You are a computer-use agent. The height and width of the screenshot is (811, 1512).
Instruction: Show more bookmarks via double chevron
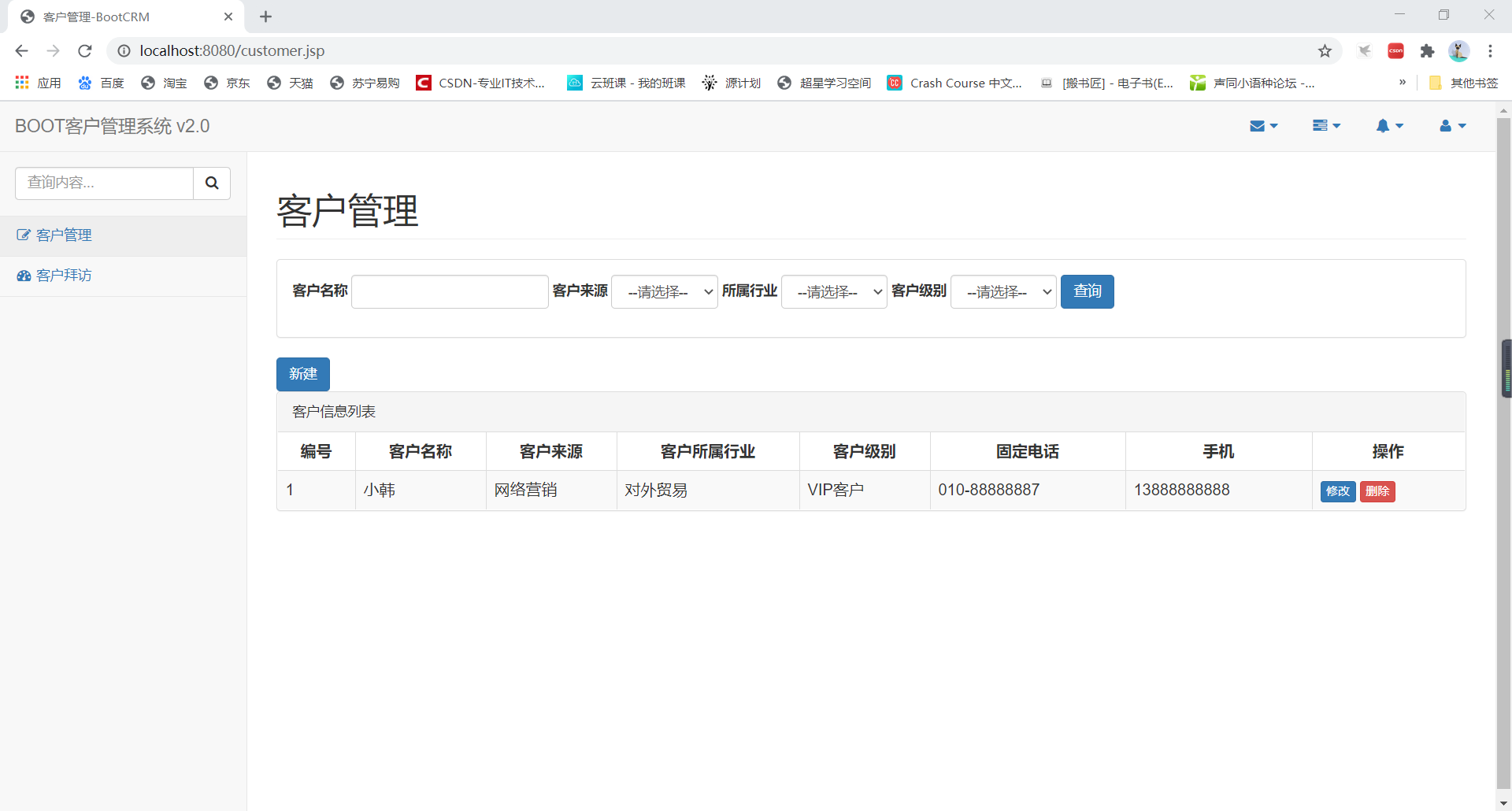point(1403,83)
